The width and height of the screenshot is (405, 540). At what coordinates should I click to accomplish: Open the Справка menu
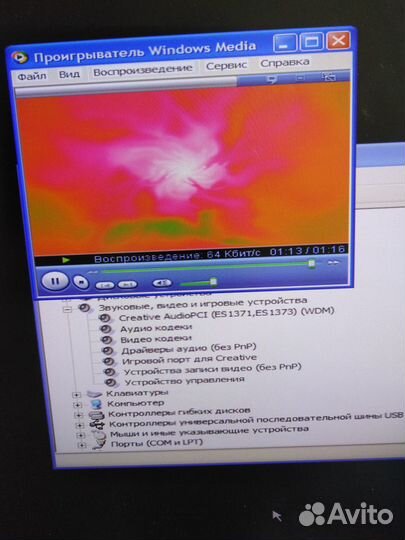(284, 63)
